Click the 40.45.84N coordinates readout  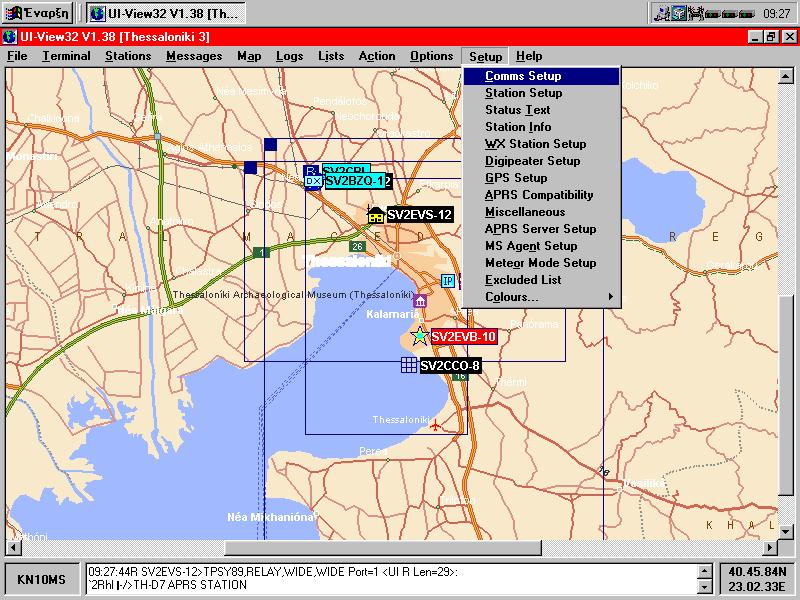click(x=757, y=571)
